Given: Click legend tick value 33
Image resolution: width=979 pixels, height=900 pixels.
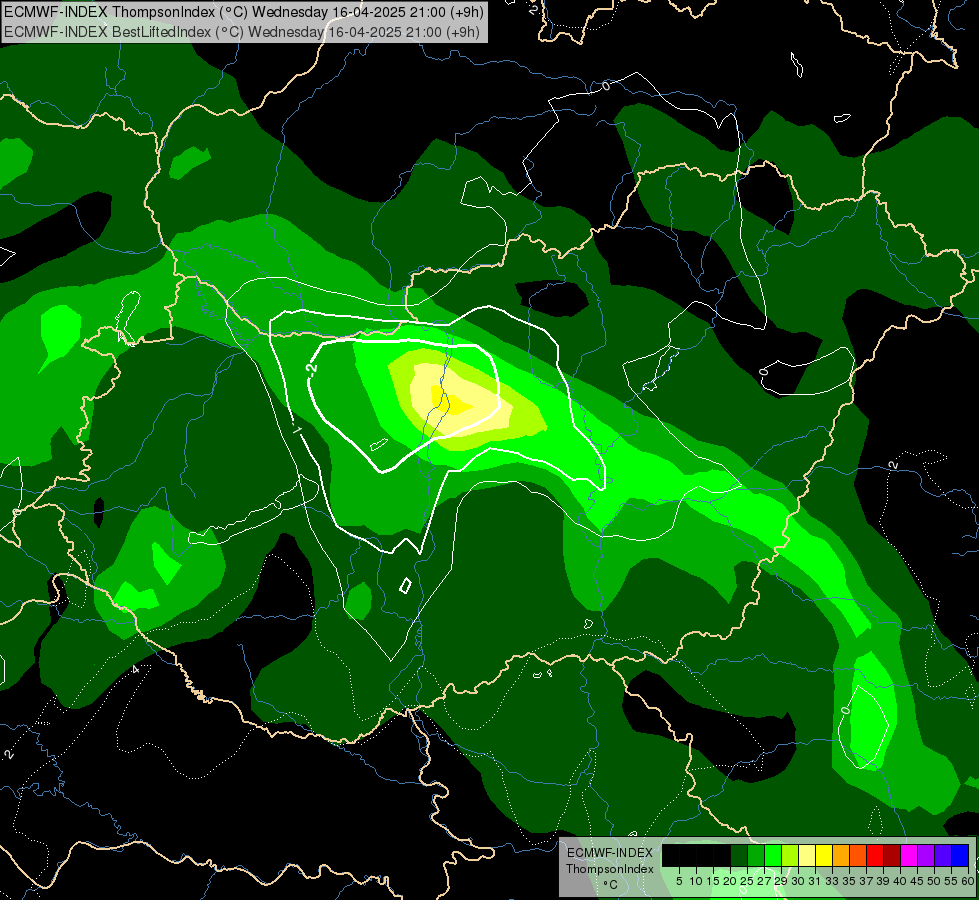Looking at the screenshot, I should tap(832, 881).
